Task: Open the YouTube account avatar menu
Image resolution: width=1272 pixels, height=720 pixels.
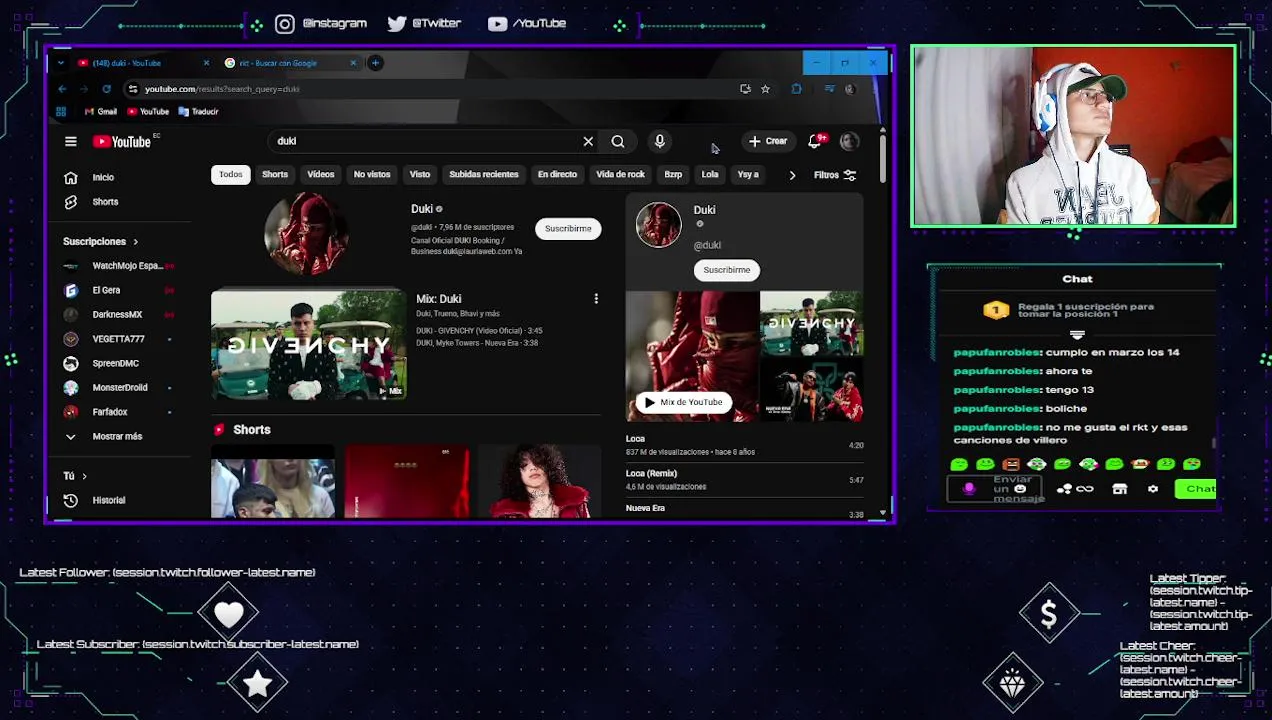Action: 849,141
